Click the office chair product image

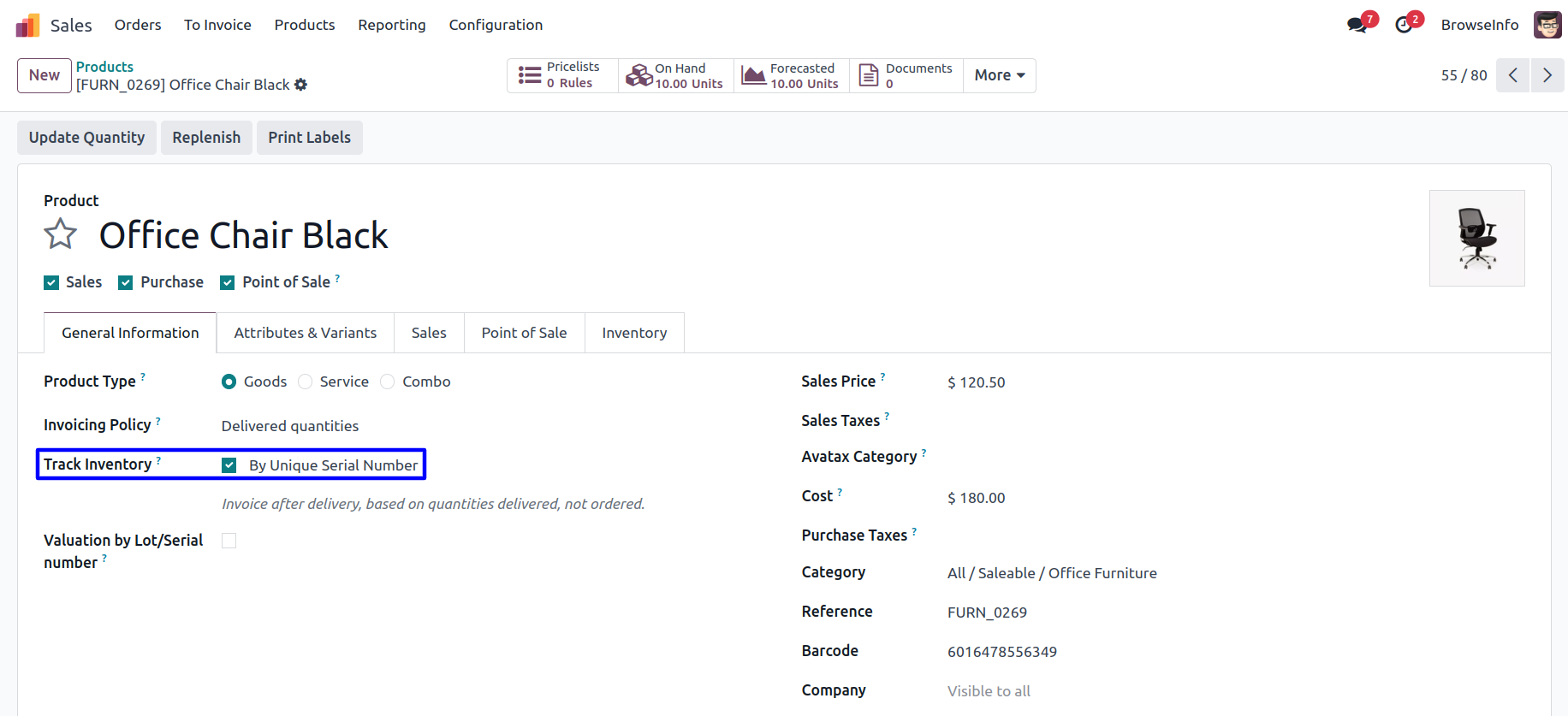click(1476, 239)
